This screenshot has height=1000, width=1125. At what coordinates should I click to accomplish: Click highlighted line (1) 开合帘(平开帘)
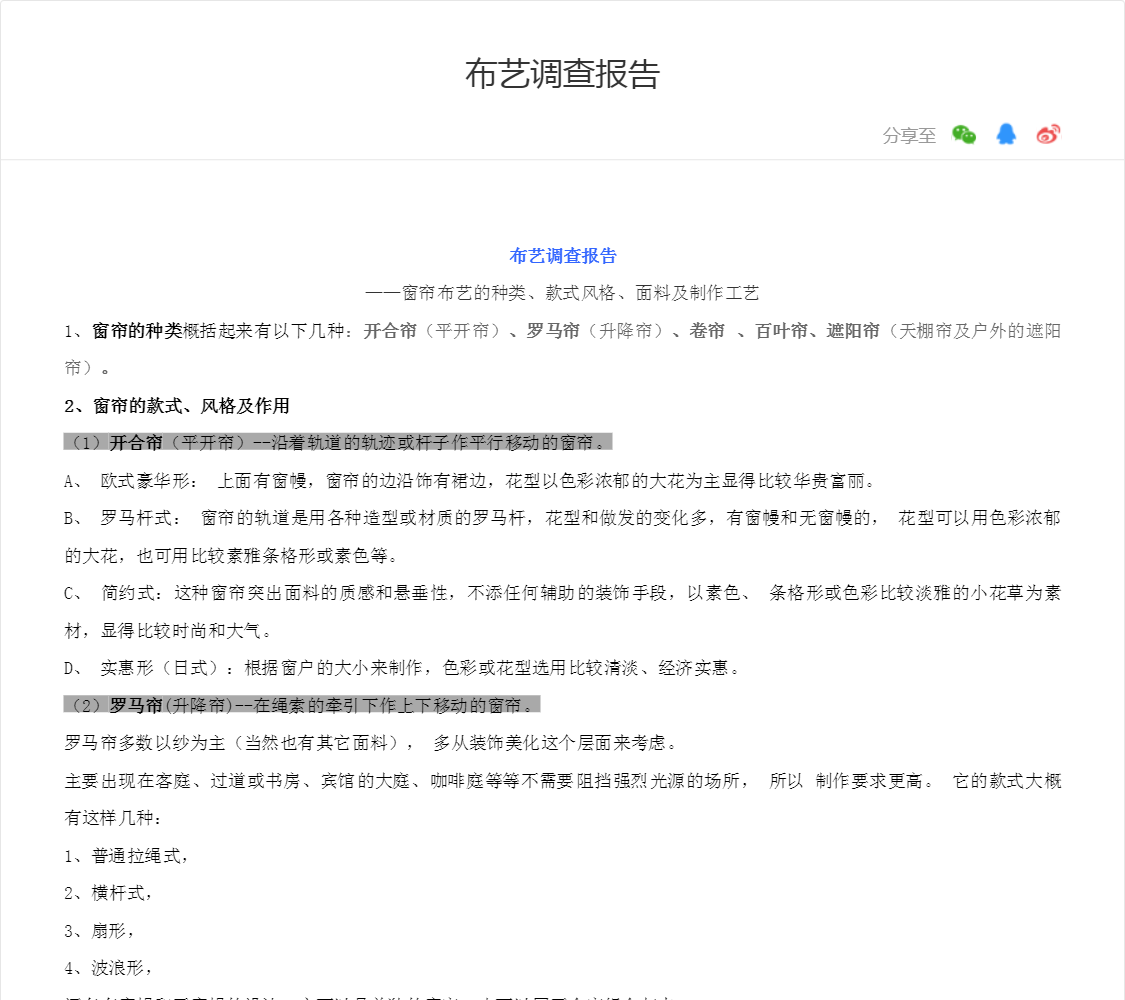click(x=338, y=443)
